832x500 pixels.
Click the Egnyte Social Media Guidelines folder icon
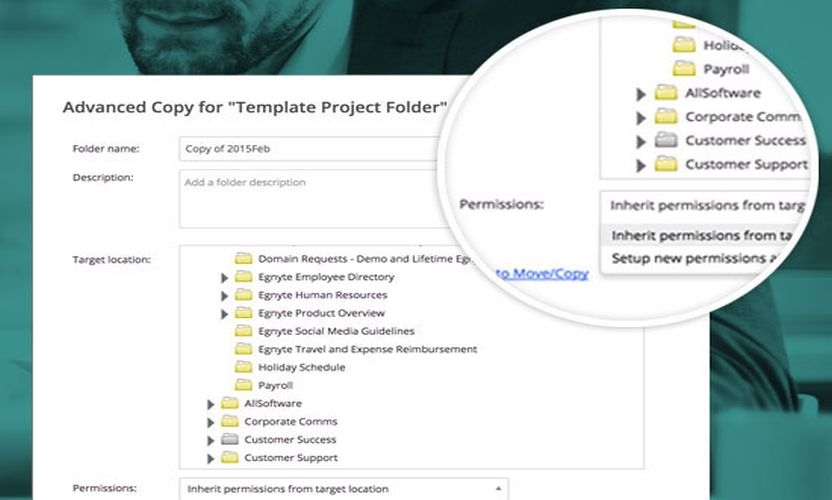click(x=243, y=331)
